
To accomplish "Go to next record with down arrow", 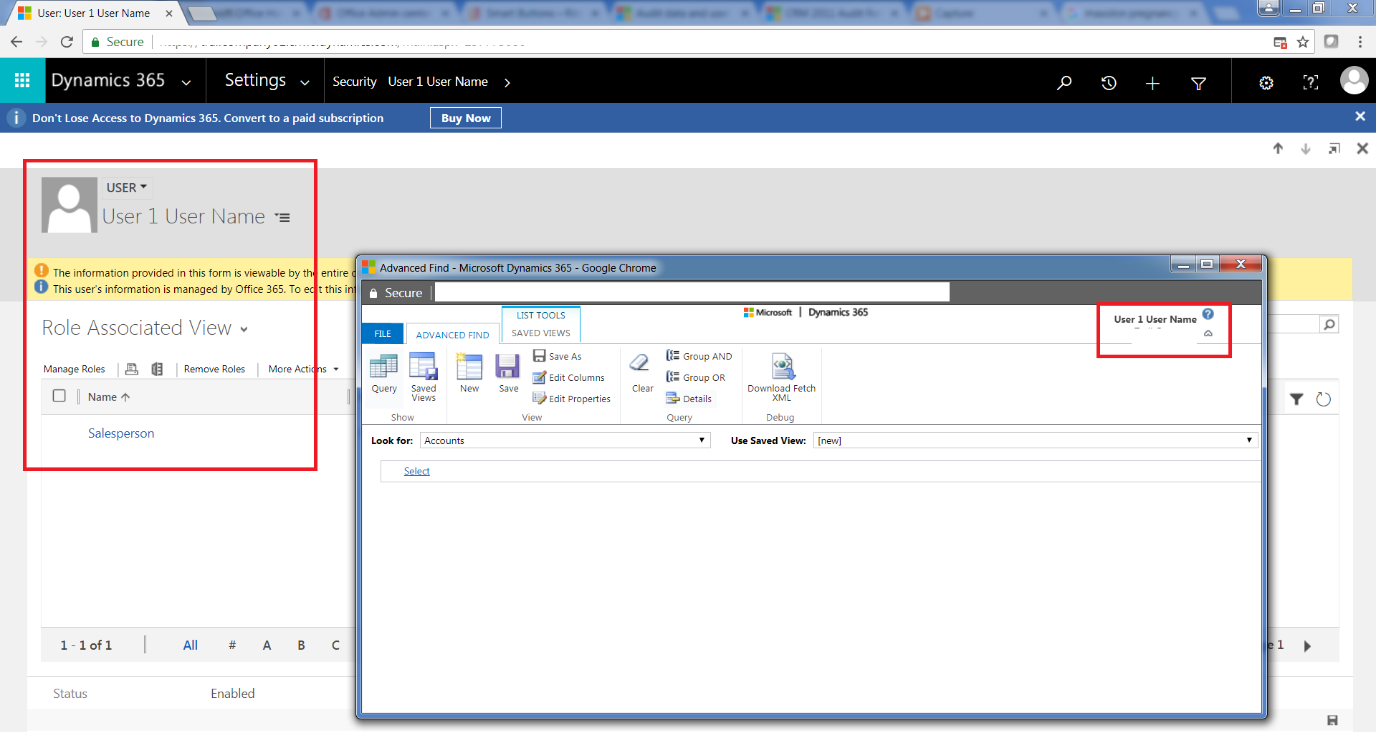I will [1305, 148].
